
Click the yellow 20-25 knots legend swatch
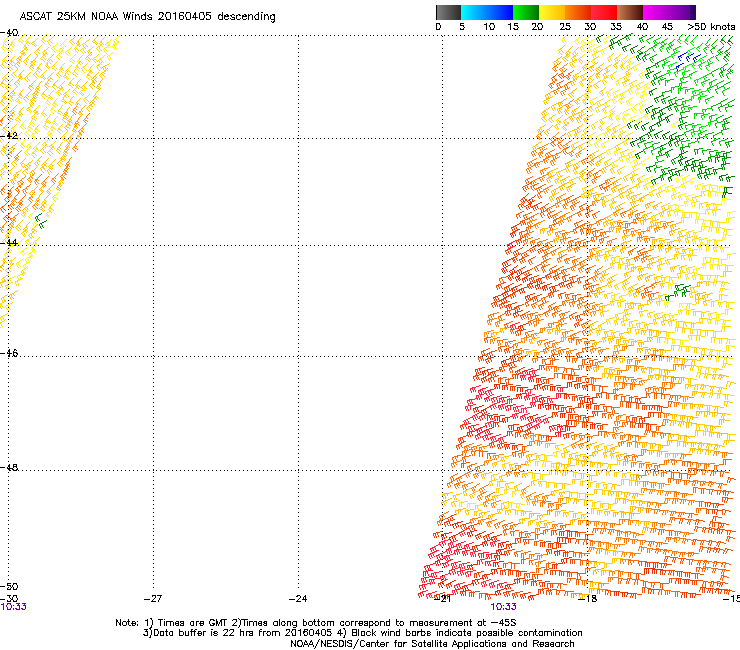552,12
